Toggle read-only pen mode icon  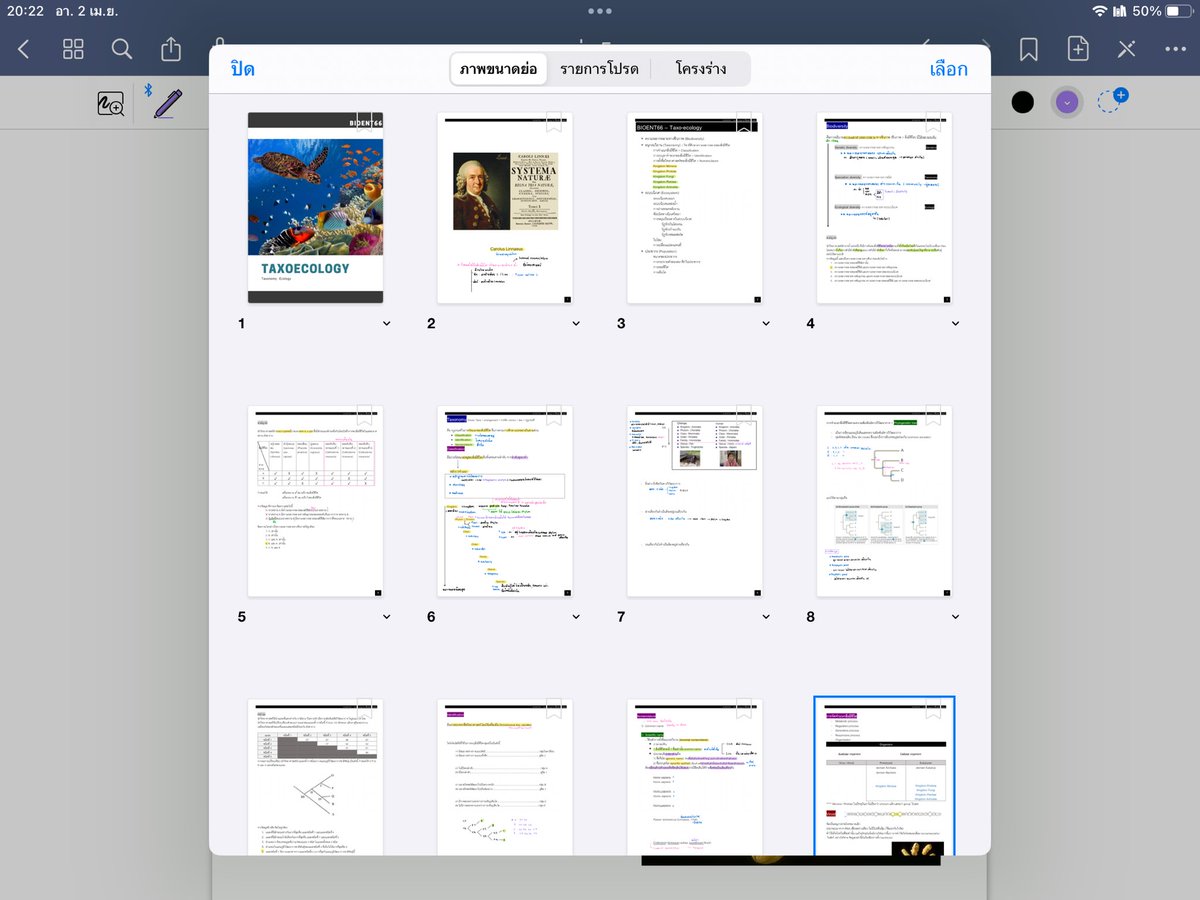click(x=1127, y=49)
